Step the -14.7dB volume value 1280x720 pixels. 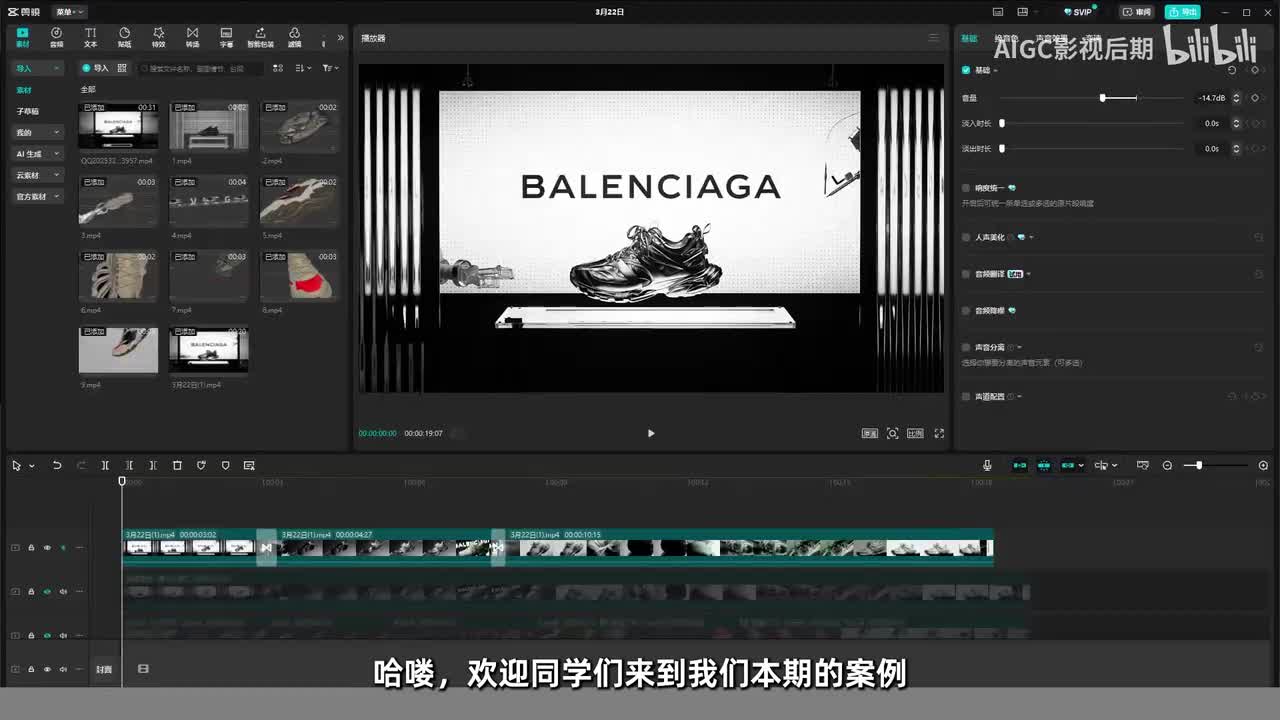point(1237,98)
